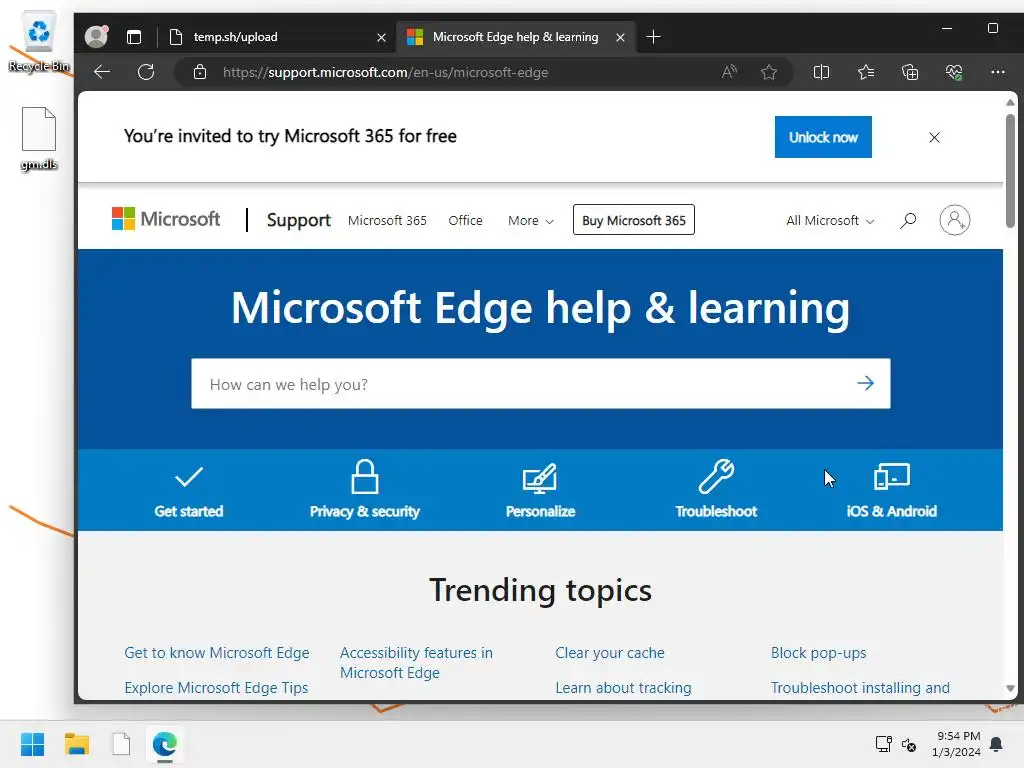Image resolution: width=1024 pixels, height=768 pixels.
Task: Close the temp.sh/upload tab
Action: click(x=381, y=37)
